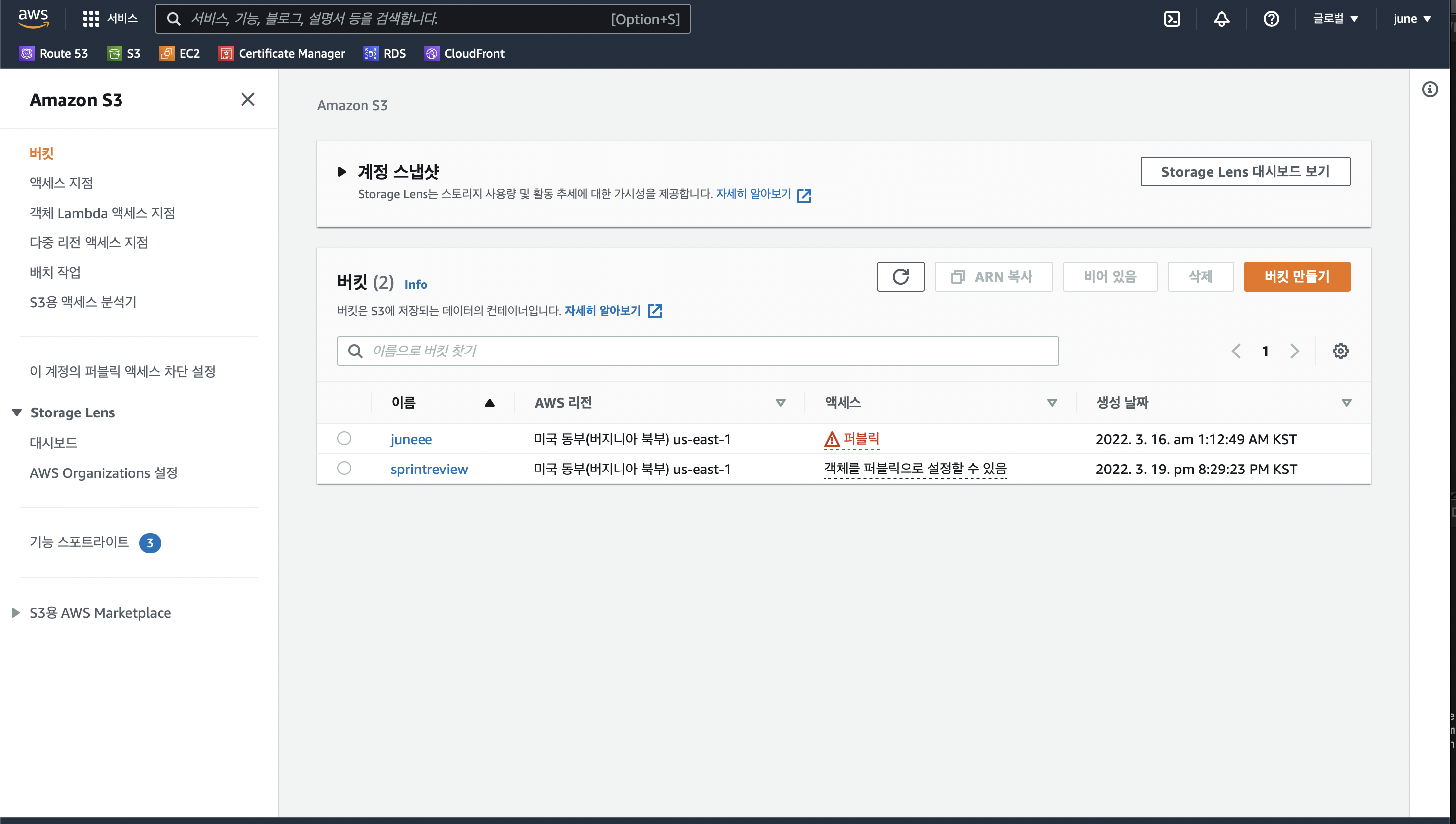The height and width of the screenshot is (824, 1456).
Task: Expand S3용 AWS Marketplace sidebar group
Action: tap(16, 612)
